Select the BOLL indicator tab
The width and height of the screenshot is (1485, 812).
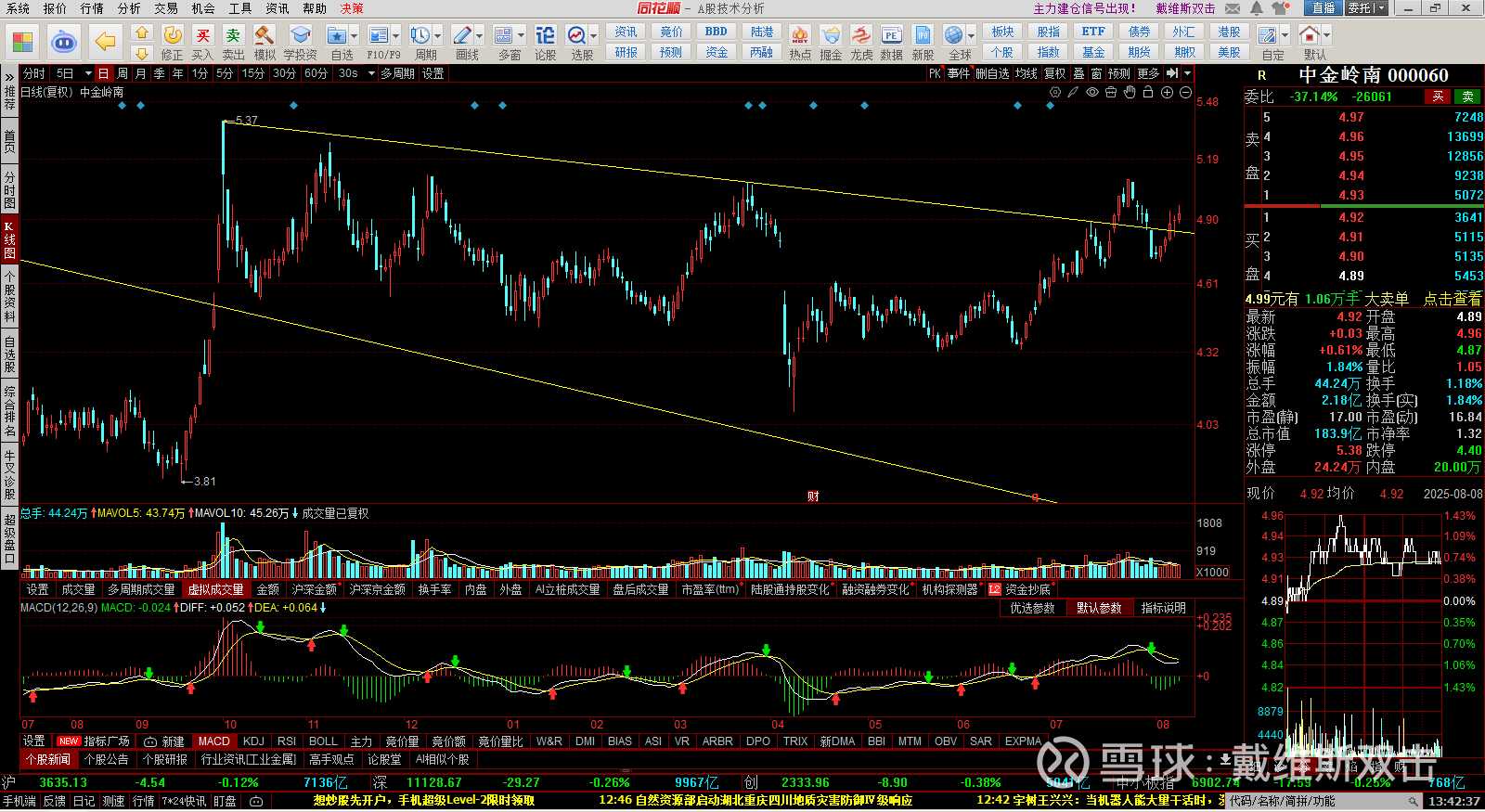coord(323,741)
